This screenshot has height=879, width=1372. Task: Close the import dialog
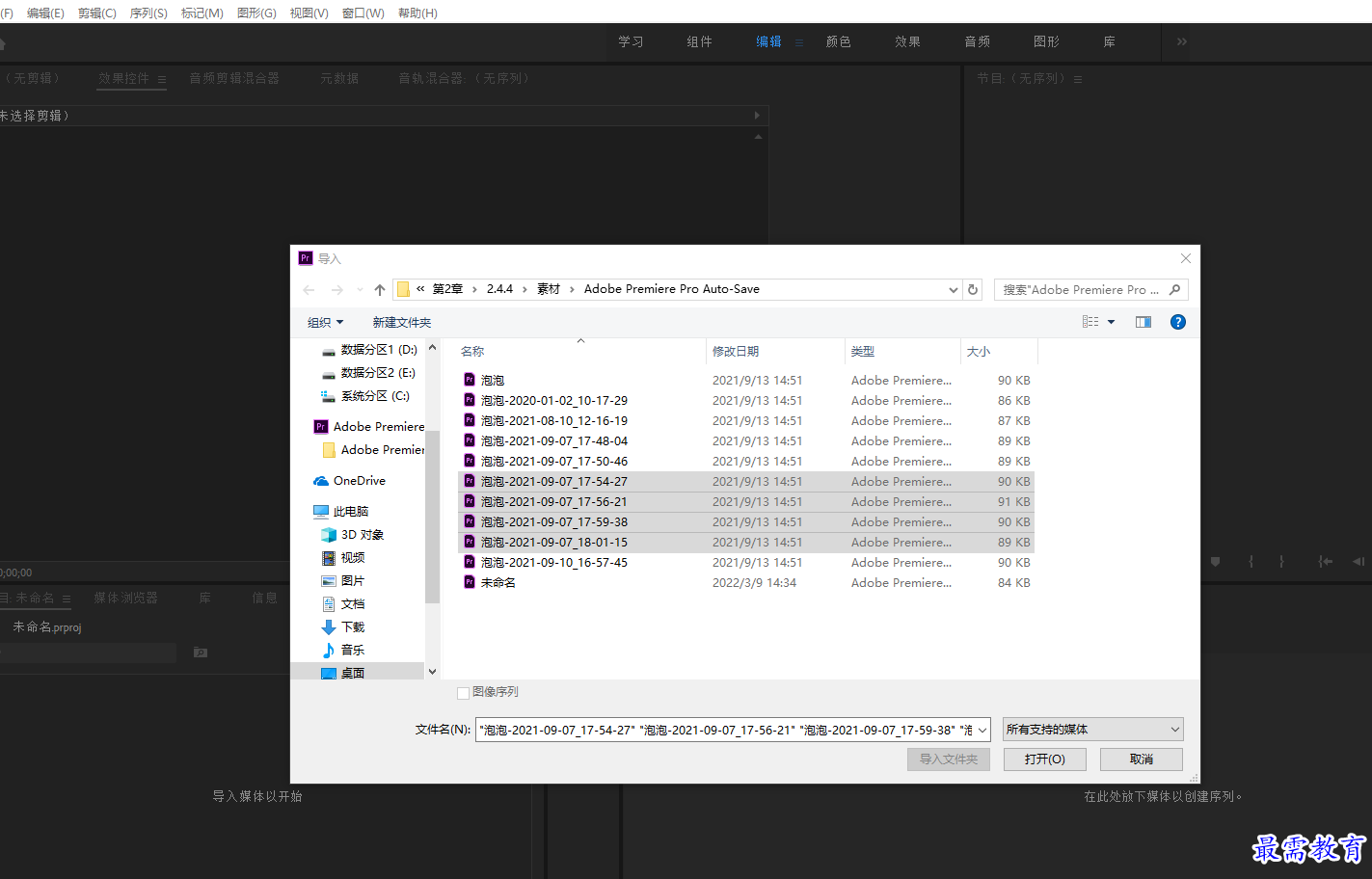pyautogui.click(x=1186, y=258)
